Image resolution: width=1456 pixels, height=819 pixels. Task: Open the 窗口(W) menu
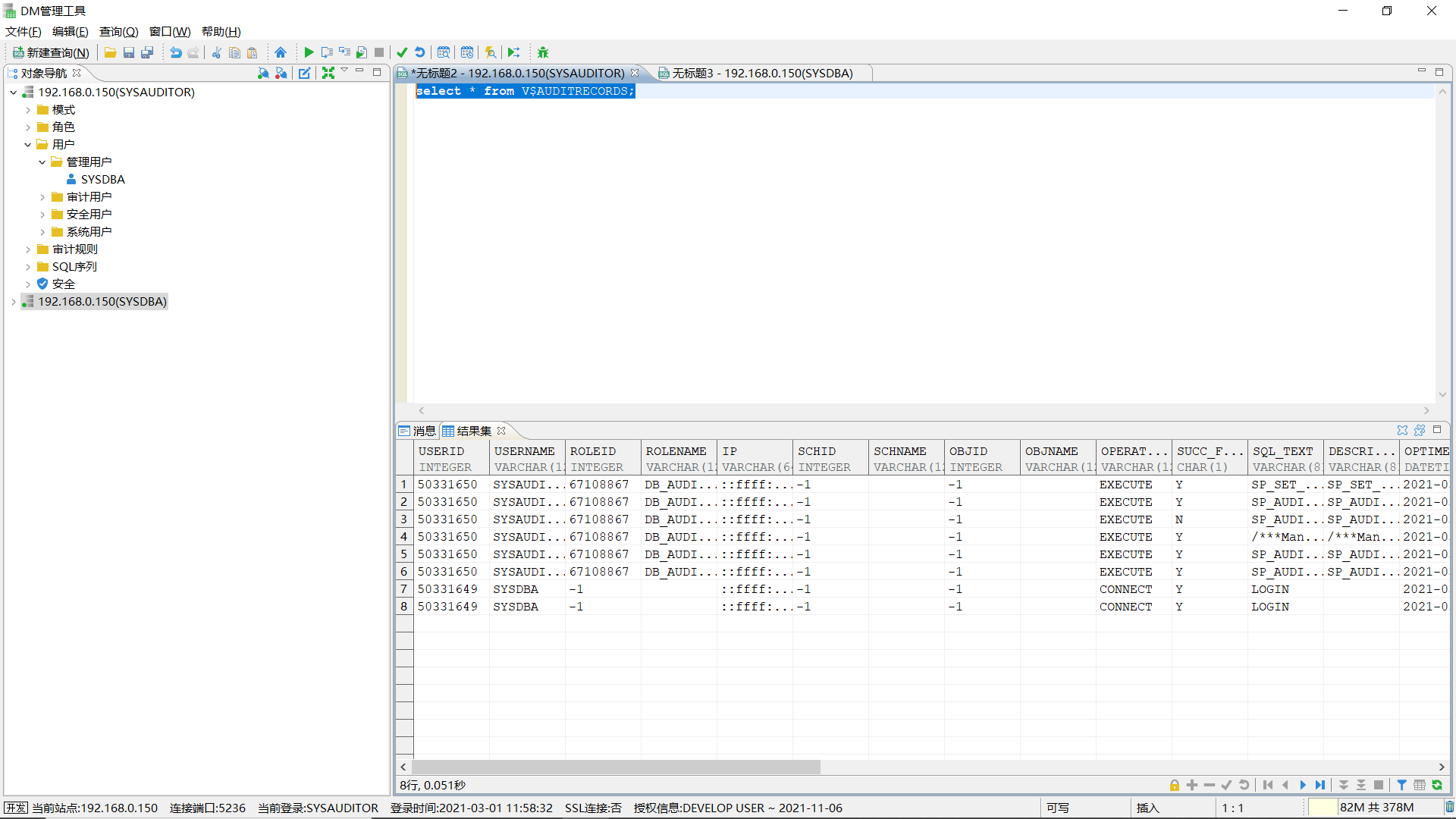coord(170,31)
